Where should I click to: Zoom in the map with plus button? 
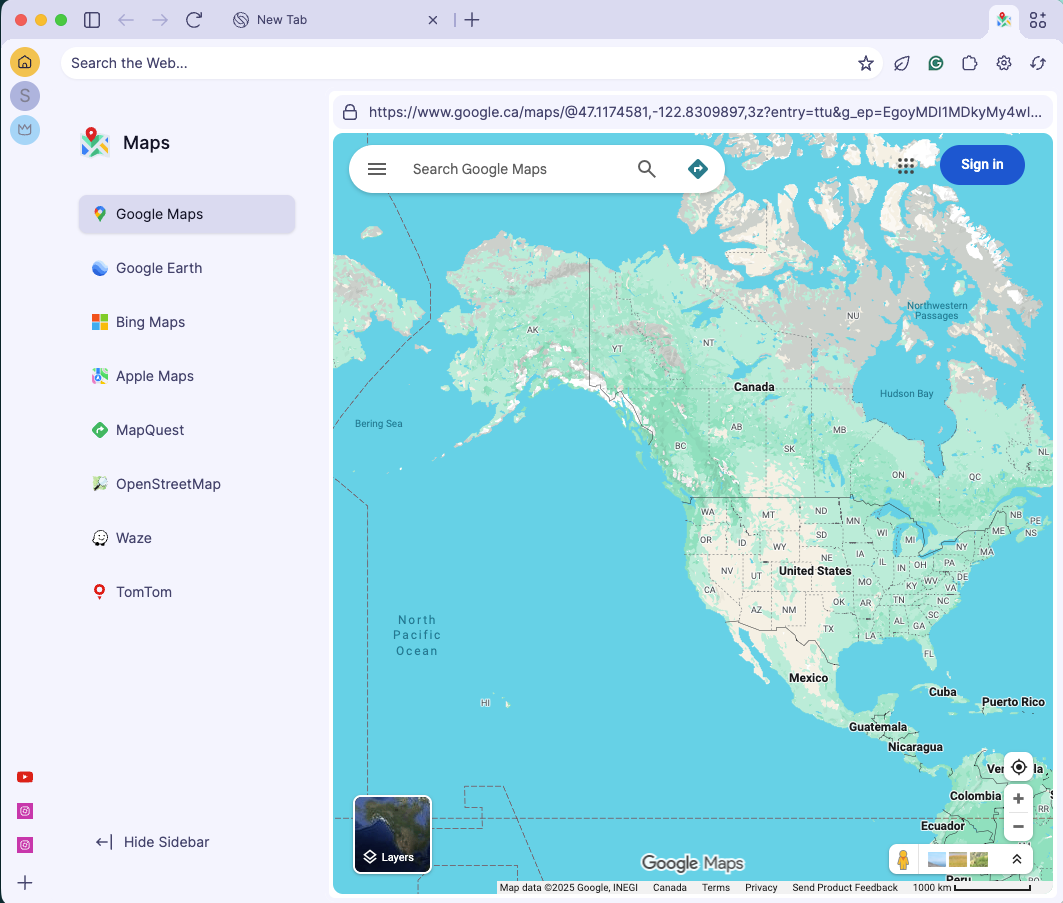1018,798
